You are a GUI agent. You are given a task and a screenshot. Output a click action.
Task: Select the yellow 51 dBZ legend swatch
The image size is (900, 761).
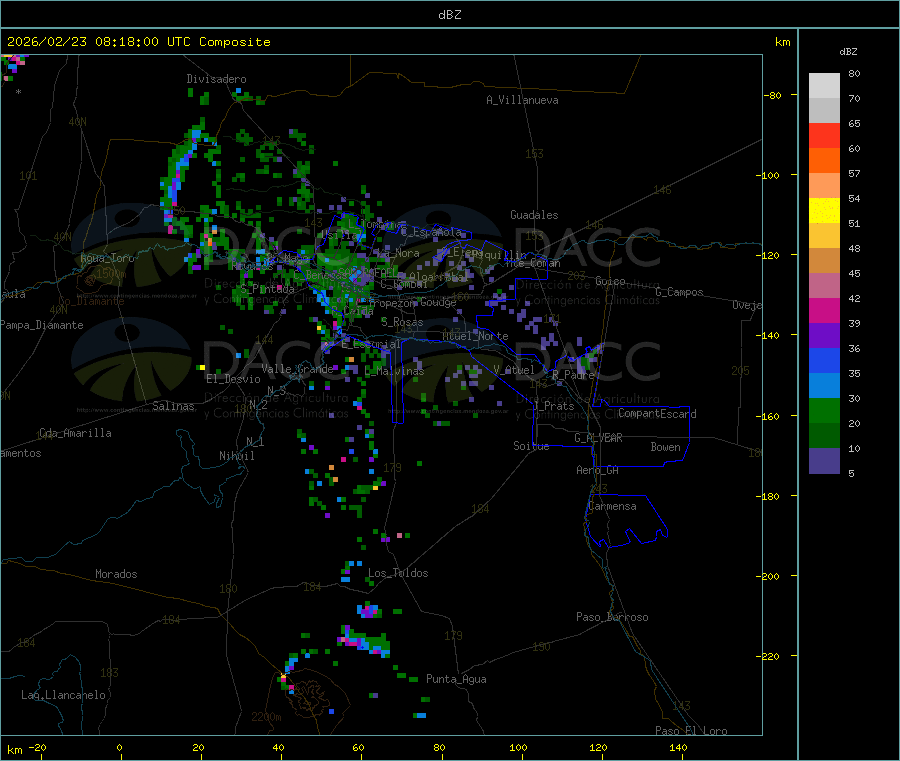[x=824, y=211]
